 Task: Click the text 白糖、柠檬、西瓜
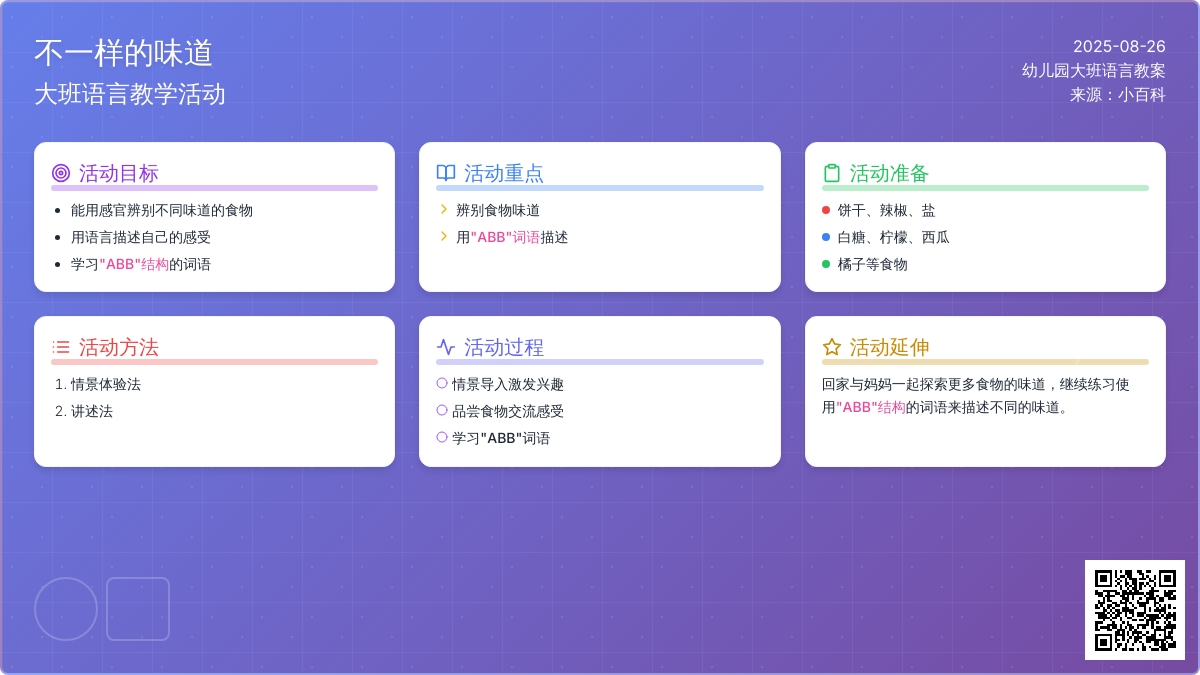[894, 237]
